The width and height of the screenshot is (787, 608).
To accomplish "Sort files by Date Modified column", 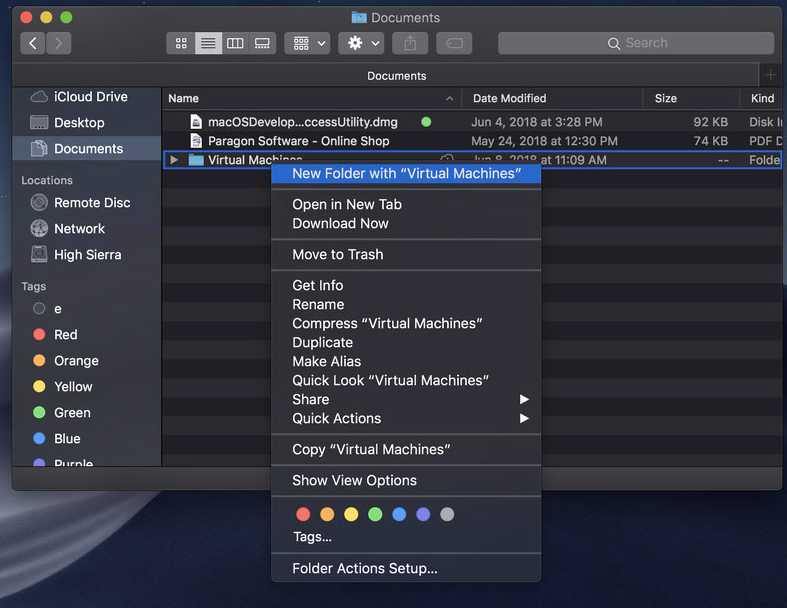I will pos(510,98).
